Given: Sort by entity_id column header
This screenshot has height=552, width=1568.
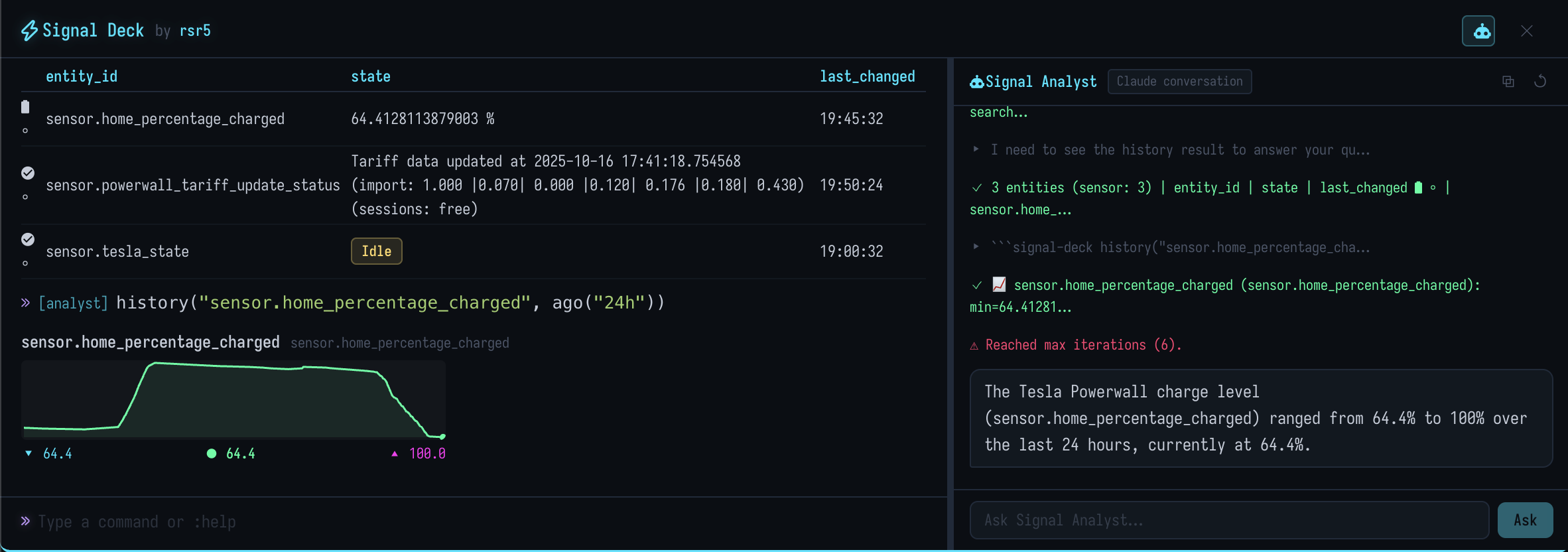Looking at the screenshot, I should tap(82, 76).
